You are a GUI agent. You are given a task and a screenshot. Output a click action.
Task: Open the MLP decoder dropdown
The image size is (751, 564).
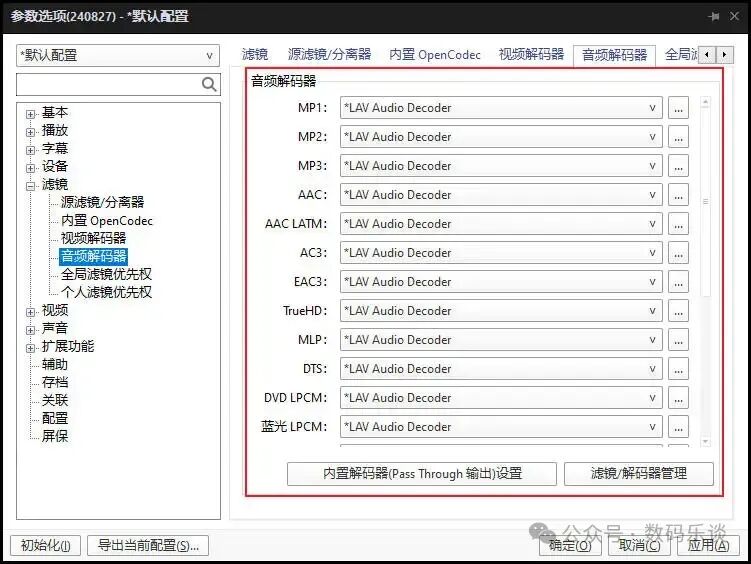501,340
